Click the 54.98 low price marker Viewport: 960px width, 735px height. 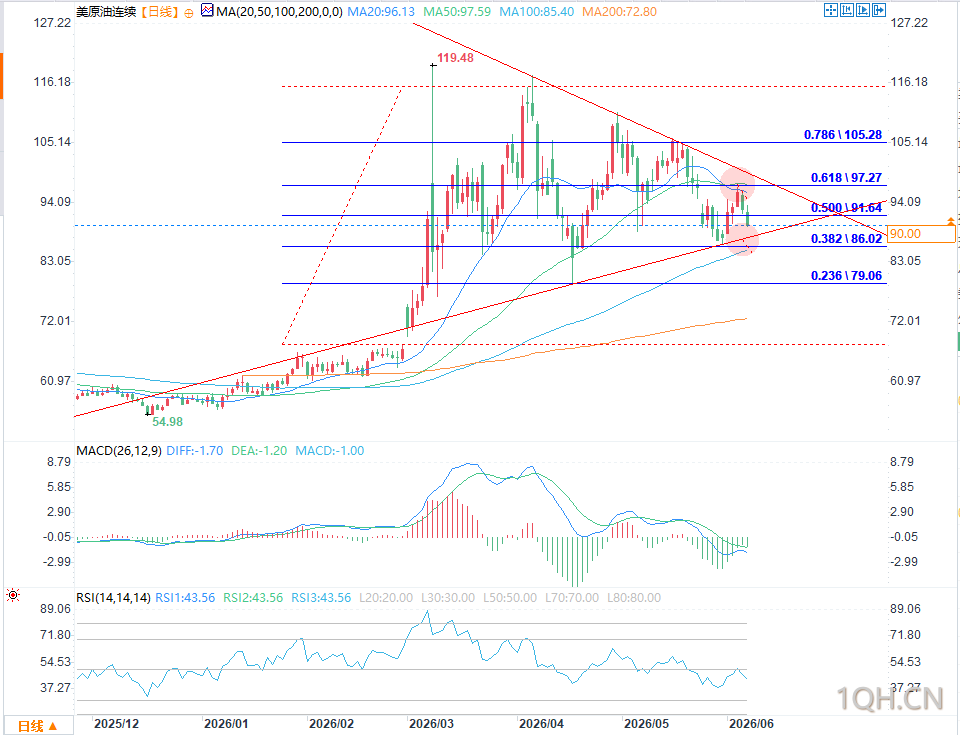(168, 421)
